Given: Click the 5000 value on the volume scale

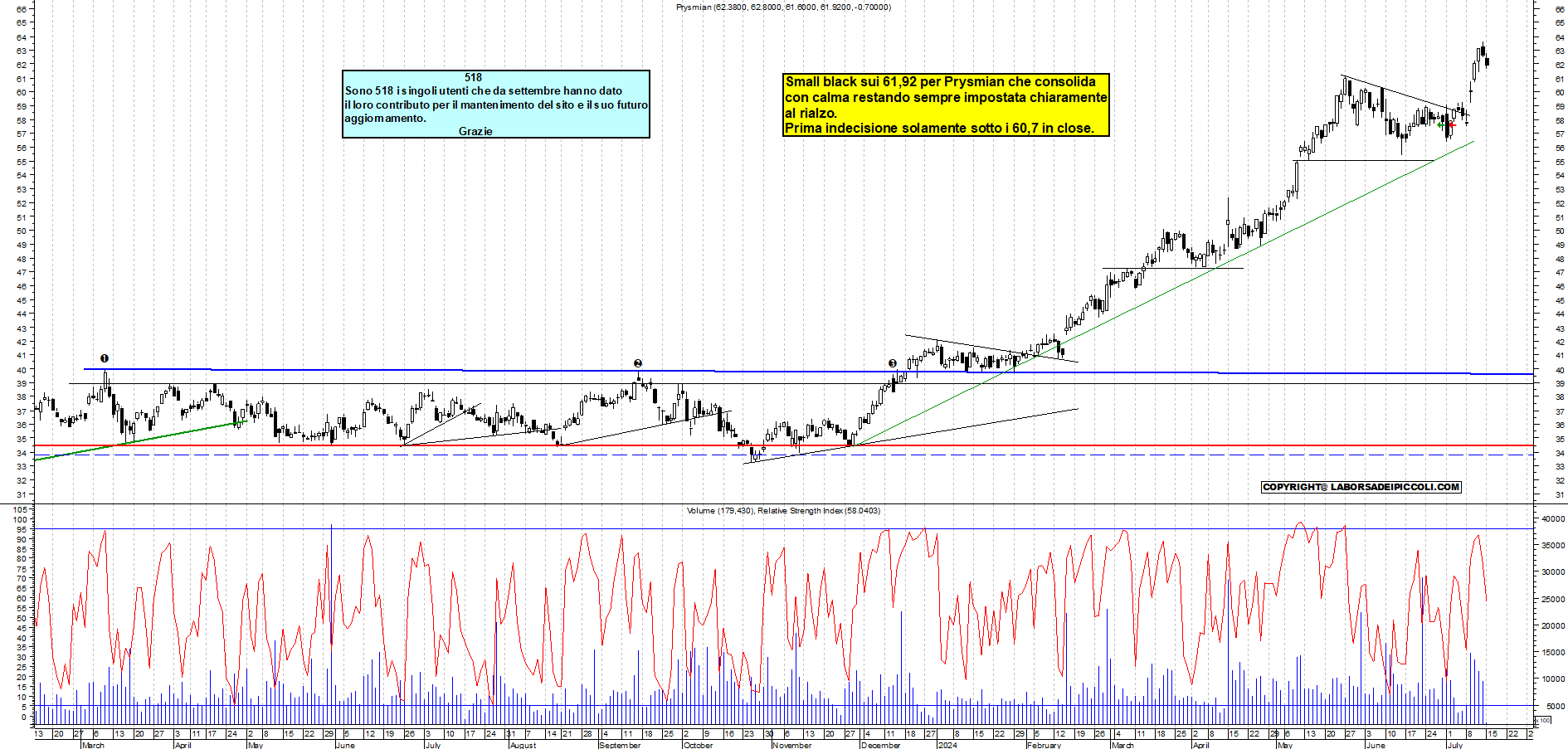Looking at the screenshot, I should [x=1555, y=707].
